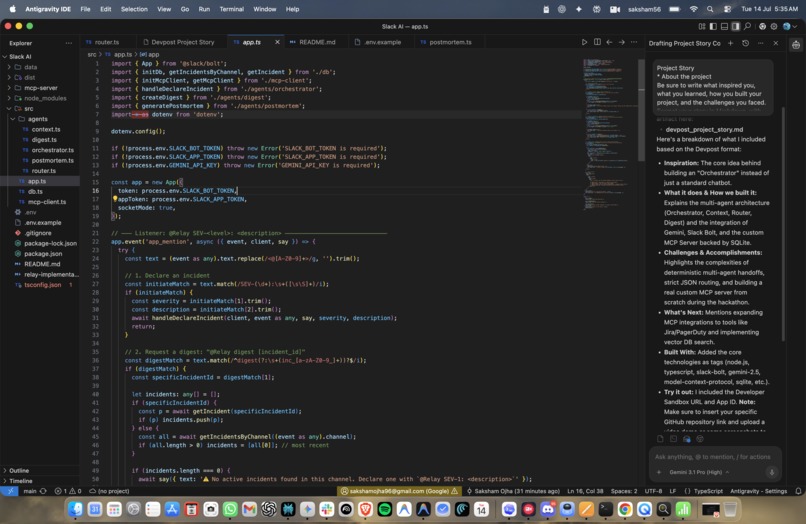The width and height of the screenshot is (806, 524).
Task: Open errors and warnings count in status bar
Action: pos(67,491)
